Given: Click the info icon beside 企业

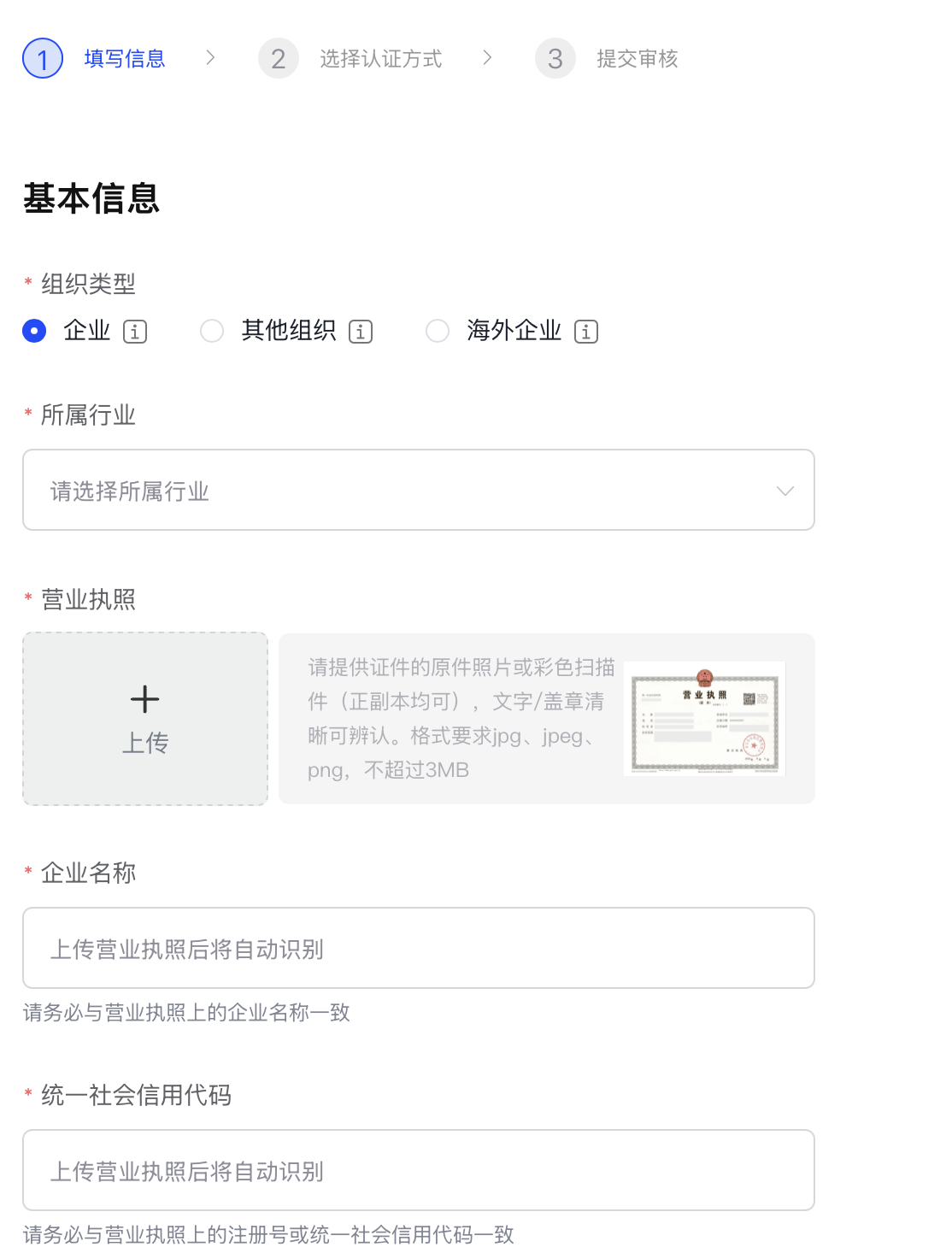Looking at the screenshot, I should pyautogui.click(x=135, y=332).
